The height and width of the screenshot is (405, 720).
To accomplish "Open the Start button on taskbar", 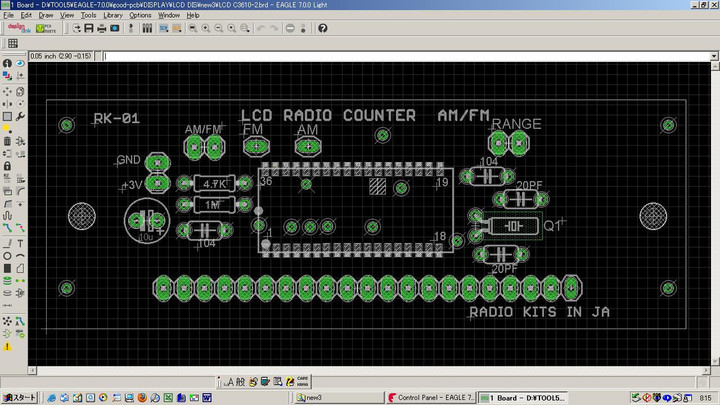I will (19, 397).
